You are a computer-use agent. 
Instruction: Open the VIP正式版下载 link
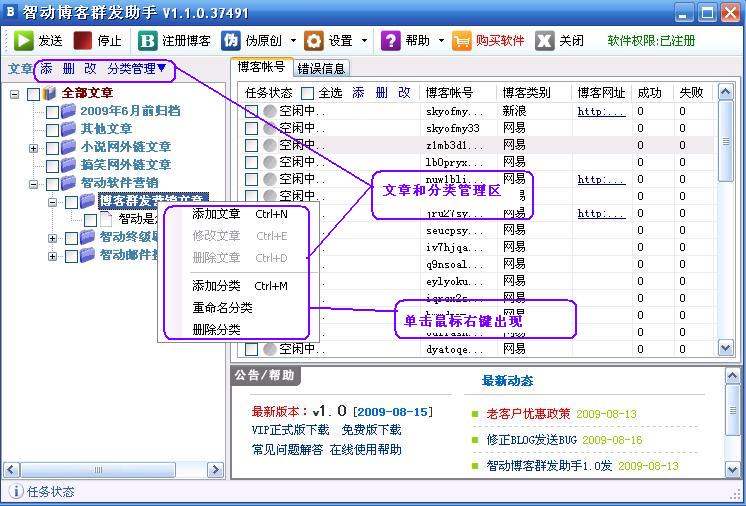point(289,430)
